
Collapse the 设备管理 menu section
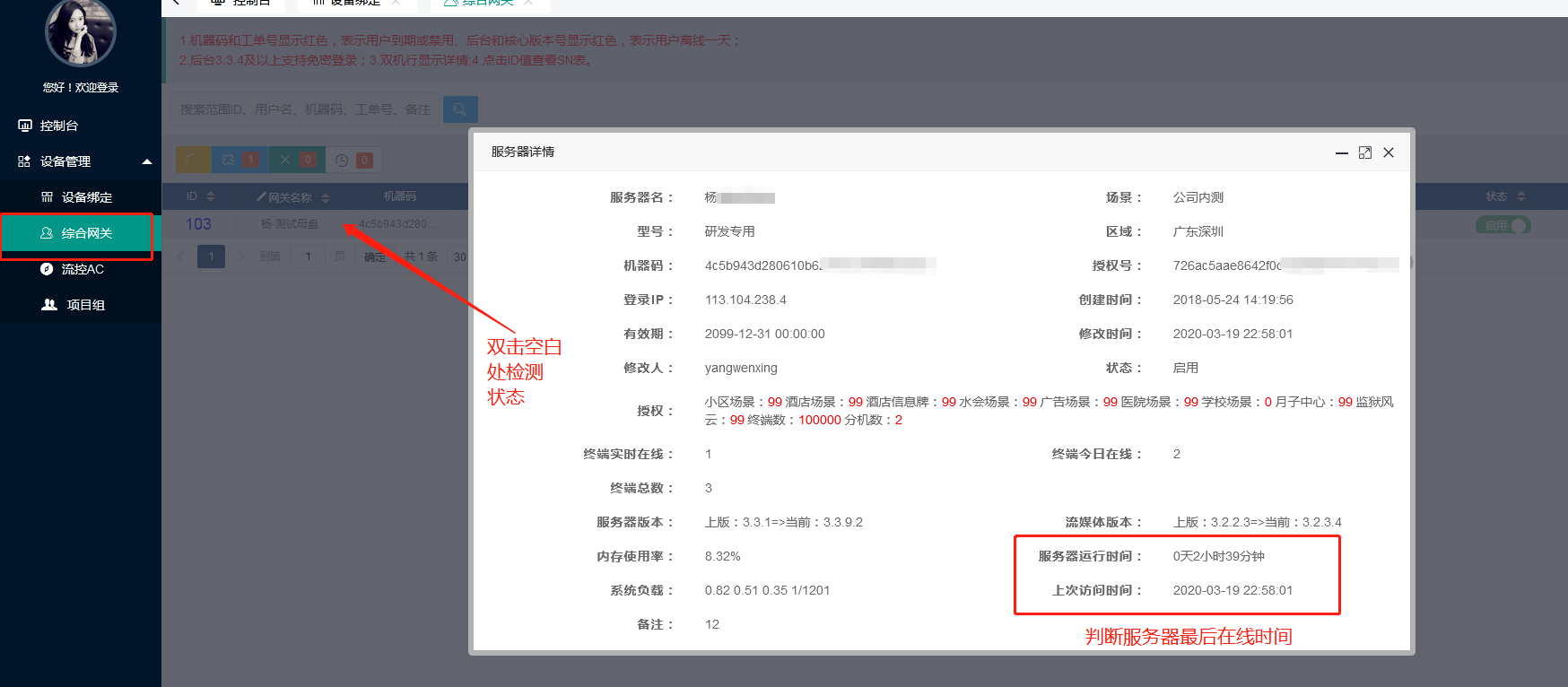click(x=147, y=161)
